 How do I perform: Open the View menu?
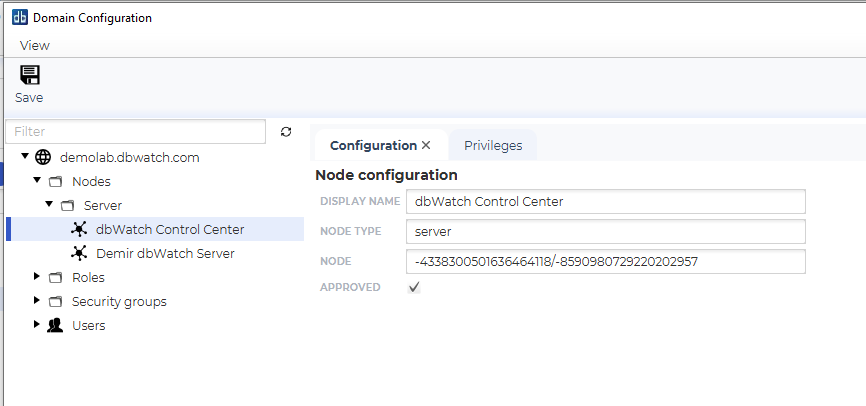[x=35, y=45]
